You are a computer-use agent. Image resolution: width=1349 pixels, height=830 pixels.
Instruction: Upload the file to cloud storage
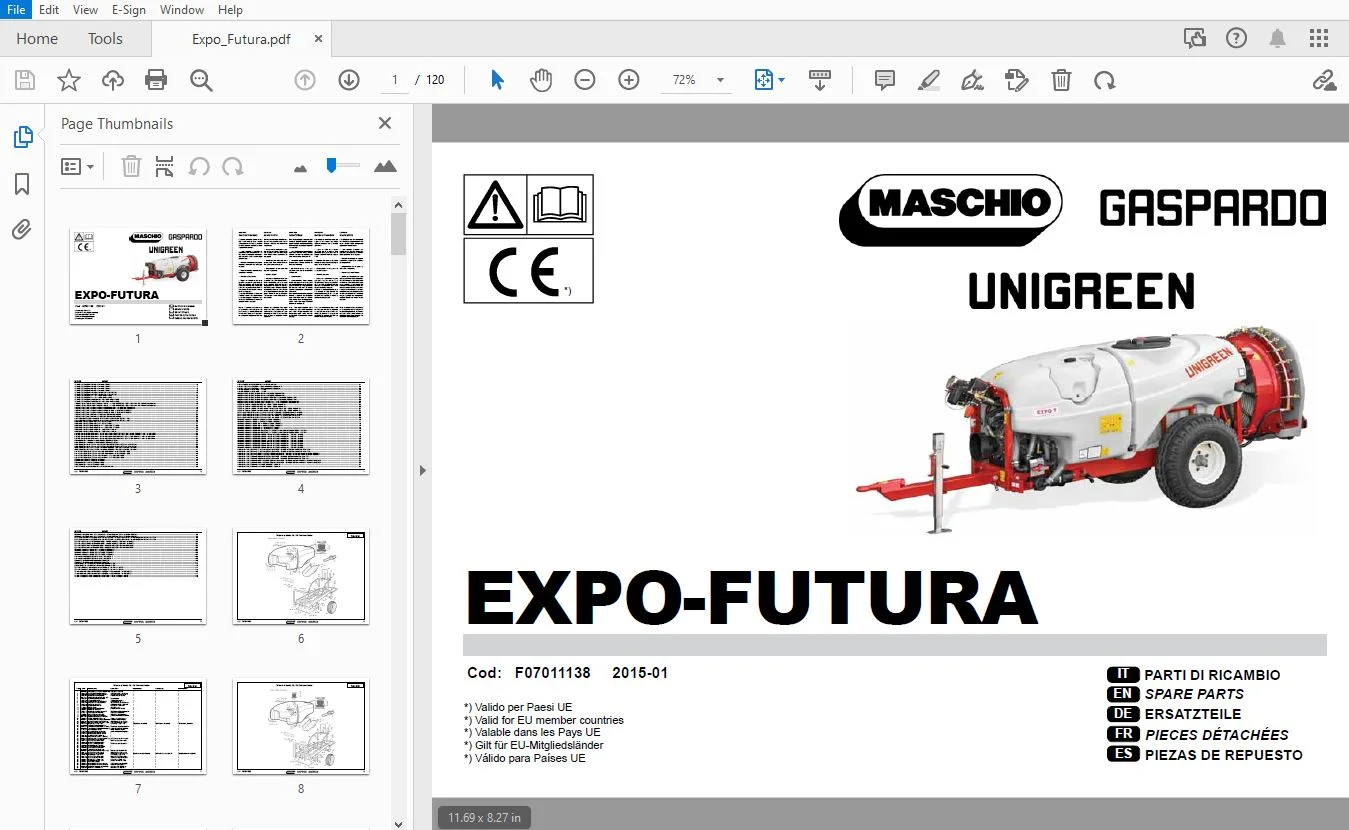(113, 80)
